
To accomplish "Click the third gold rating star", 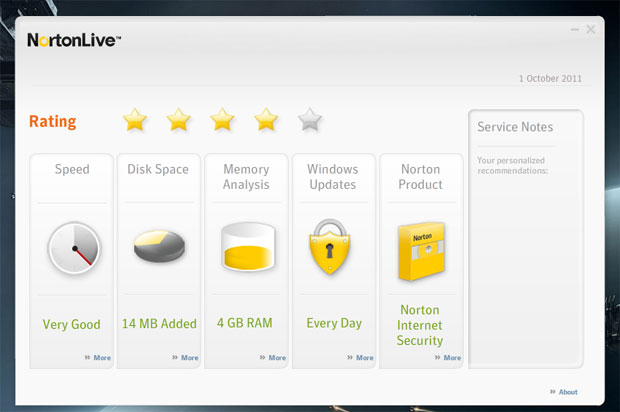I will [x=222, y=119].
